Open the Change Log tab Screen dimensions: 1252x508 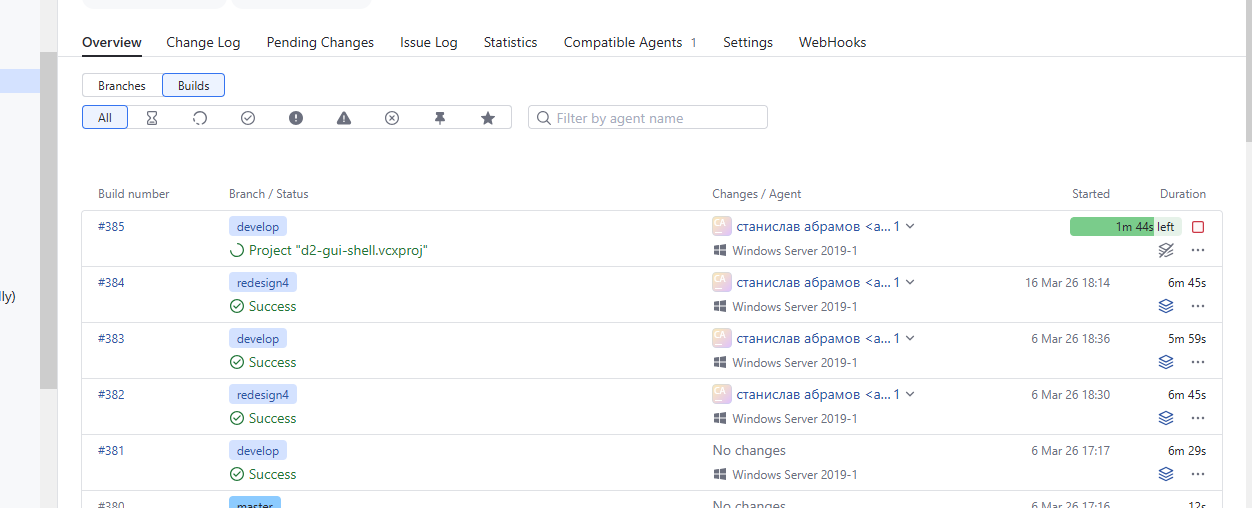coord(203,42)
